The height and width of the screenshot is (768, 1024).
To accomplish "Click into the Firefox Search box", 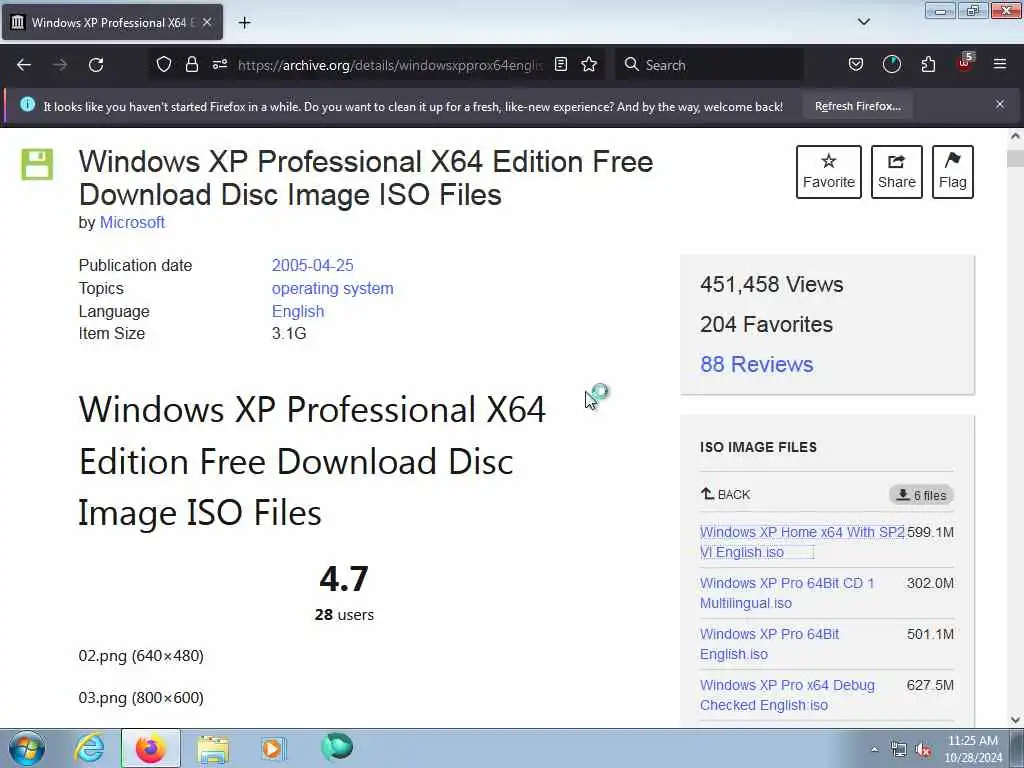I will [711, 65].
